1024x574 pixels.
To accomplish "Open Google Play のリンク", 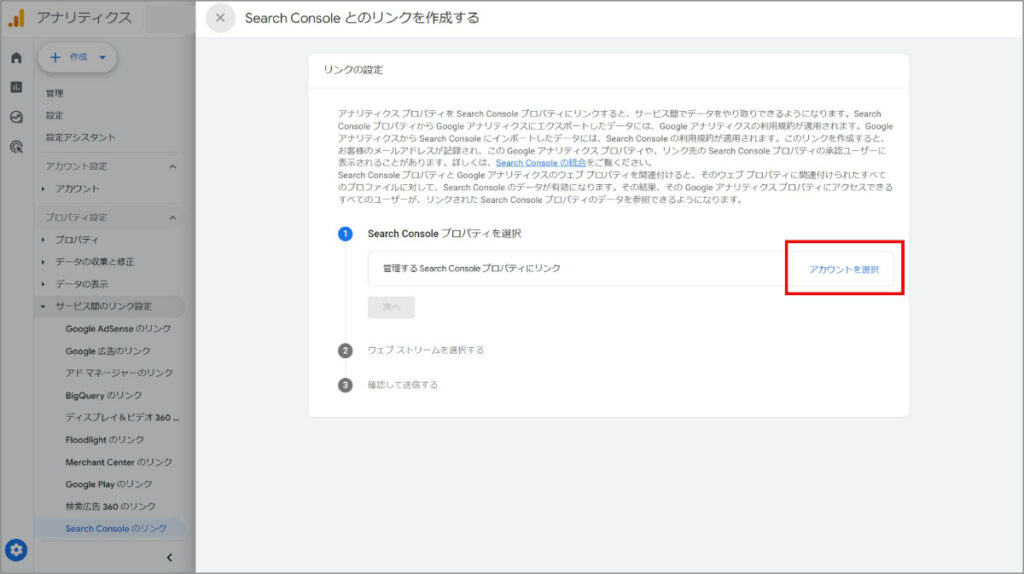I will [108, 484].
